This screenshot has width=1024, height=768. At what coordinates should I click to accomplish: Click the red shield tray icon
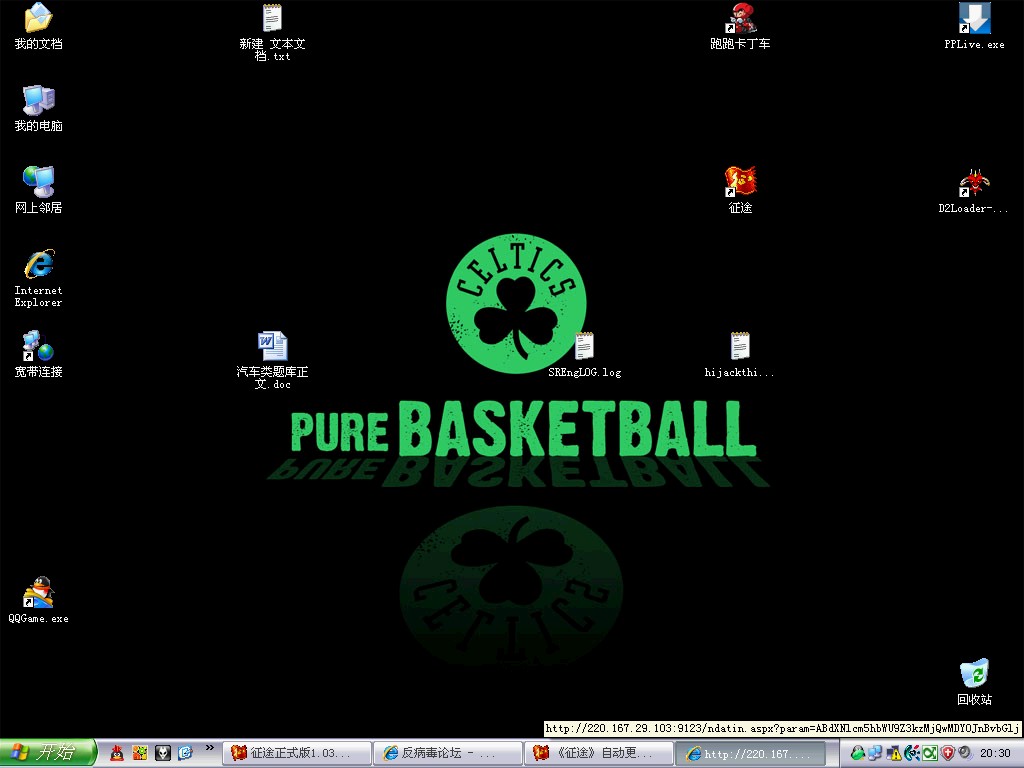948,753
